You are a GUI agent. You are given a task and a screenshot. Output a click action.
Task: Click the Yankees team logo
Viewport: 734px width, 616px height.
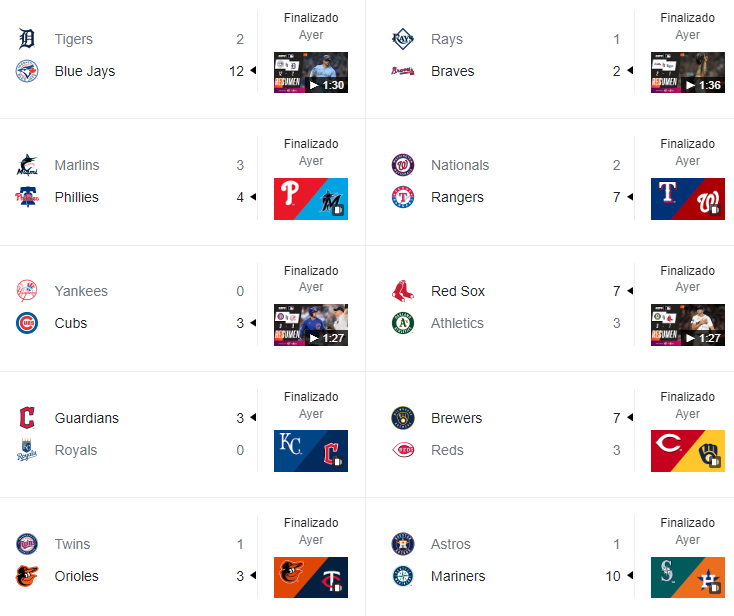27,291
